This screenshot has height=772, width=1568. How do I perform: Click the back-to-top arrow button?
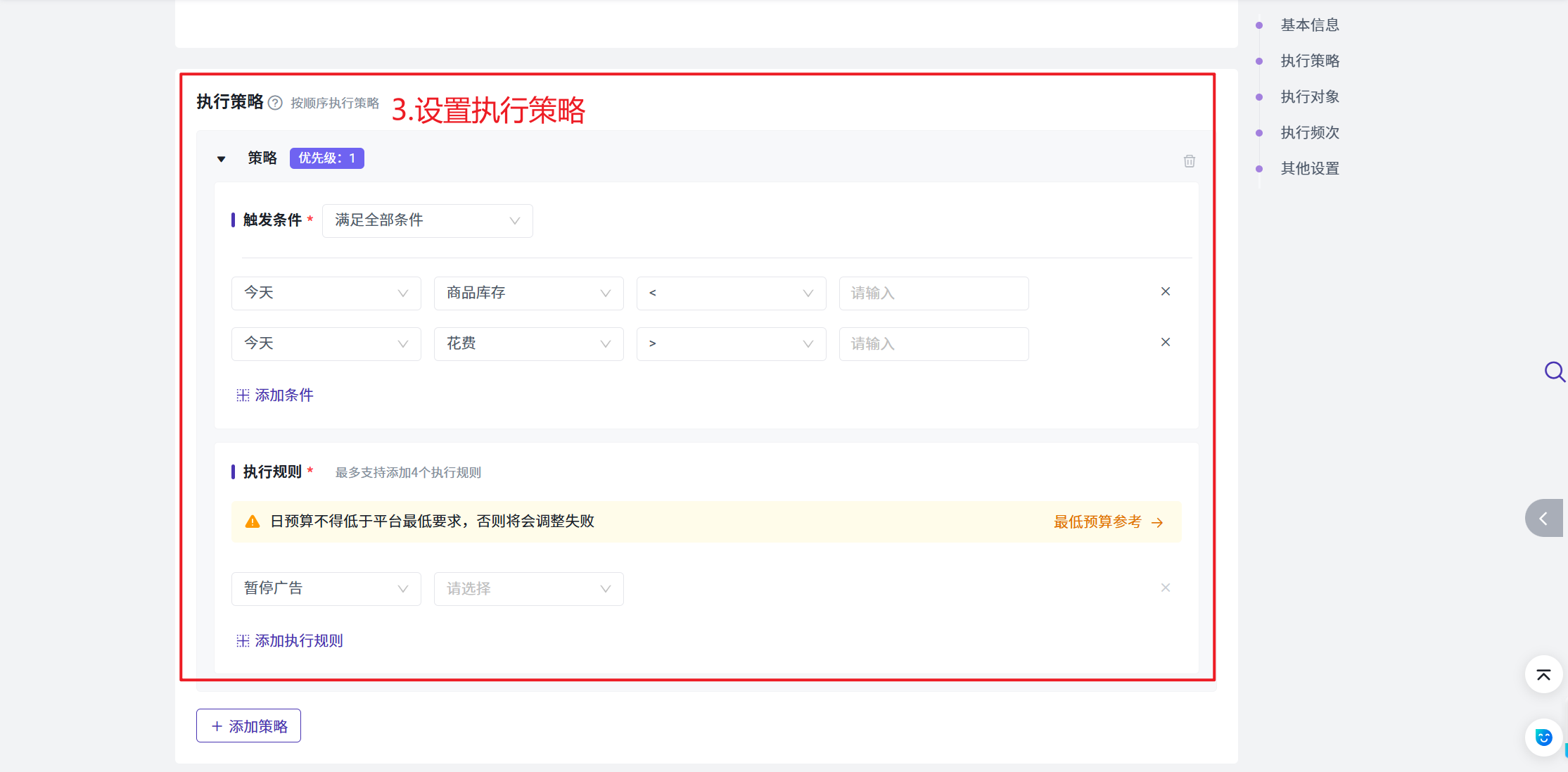tap(1543, 675)
